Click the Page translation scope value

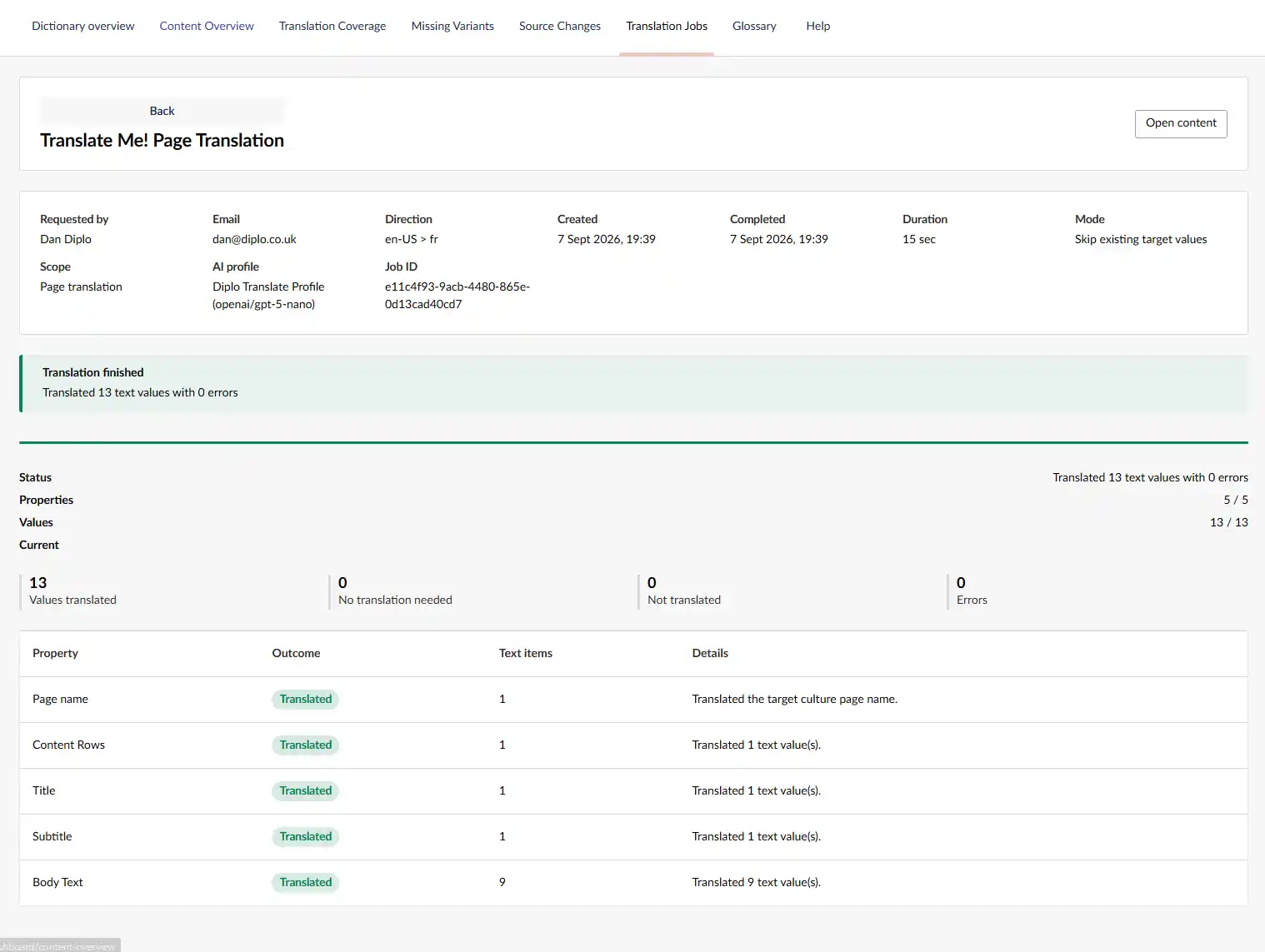[x=81, y=287]
